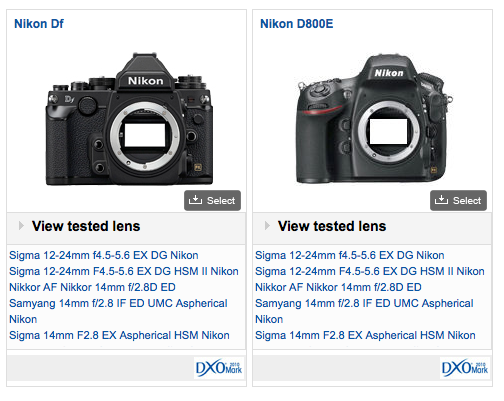504x401 pixels.
Task: Click the Nikon Df camera image
Action: click(x=129, y=119)
